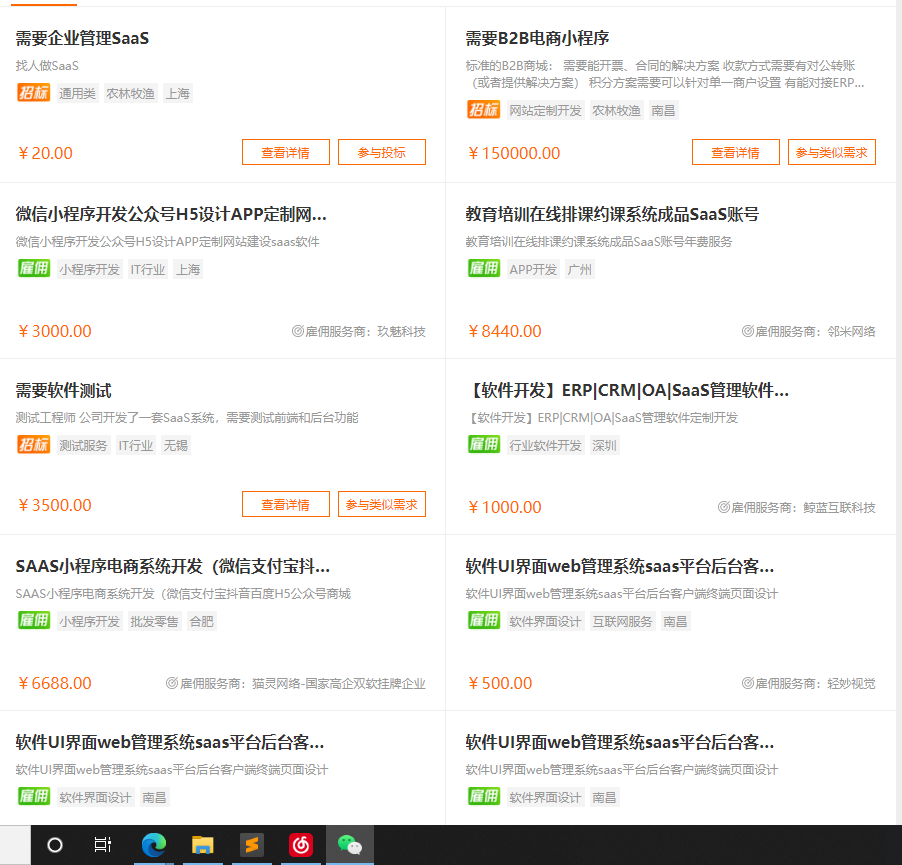Click 雇佣 badge on 轻妙视觉 ¥500.00 card
The height and width of the screenshot is (865, 902).
pos(484,621)
